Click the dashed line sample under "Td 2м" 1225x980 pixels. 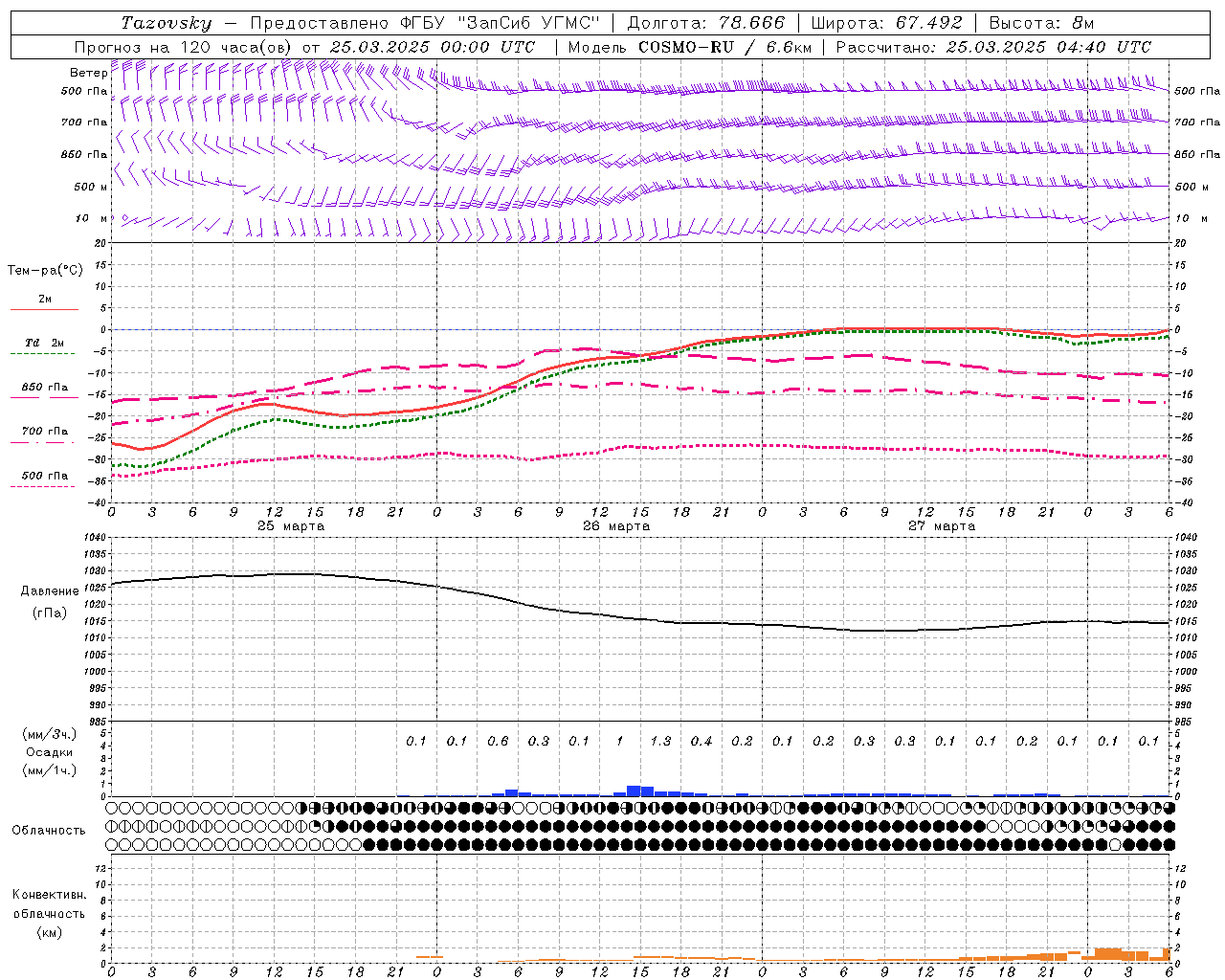click(44, 354)
